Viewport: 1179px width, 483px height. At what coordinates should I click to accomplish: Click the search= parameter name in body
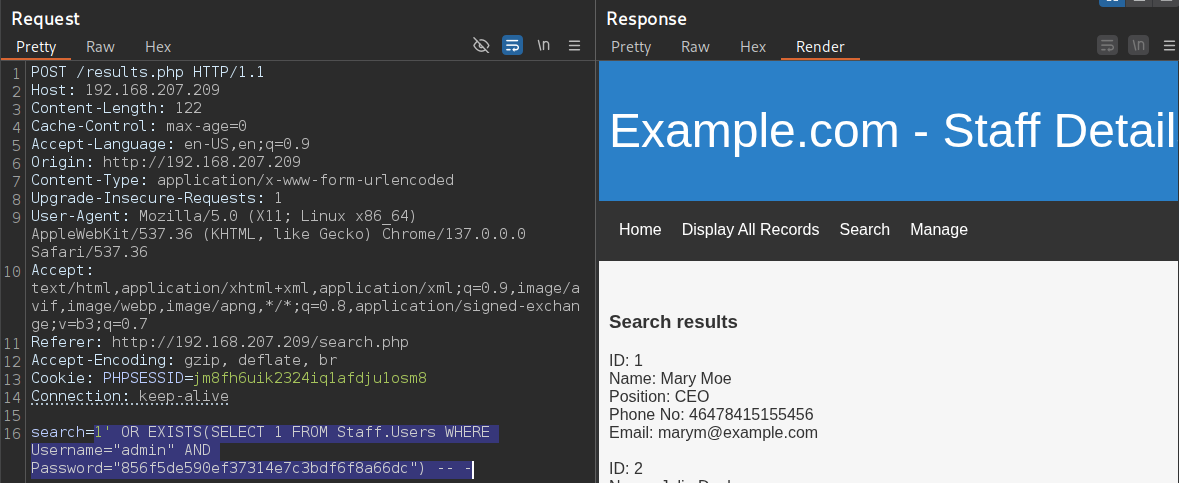coord(62,433)
